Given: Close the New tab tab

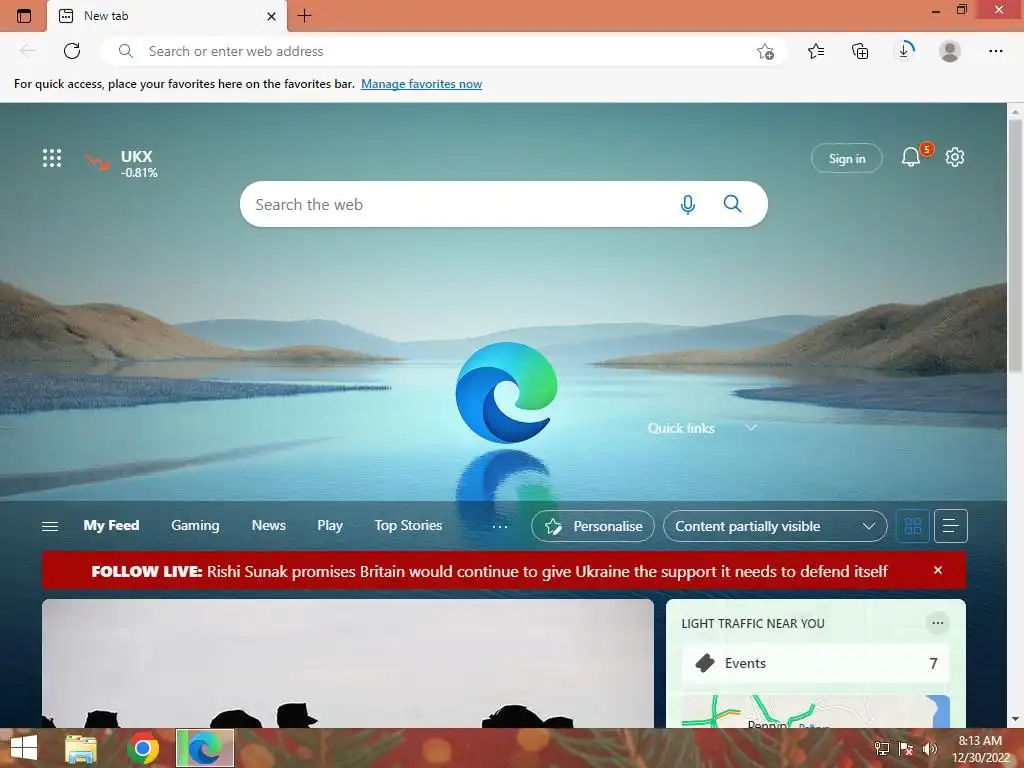Looking at the screenshot, I should point(272,16).
